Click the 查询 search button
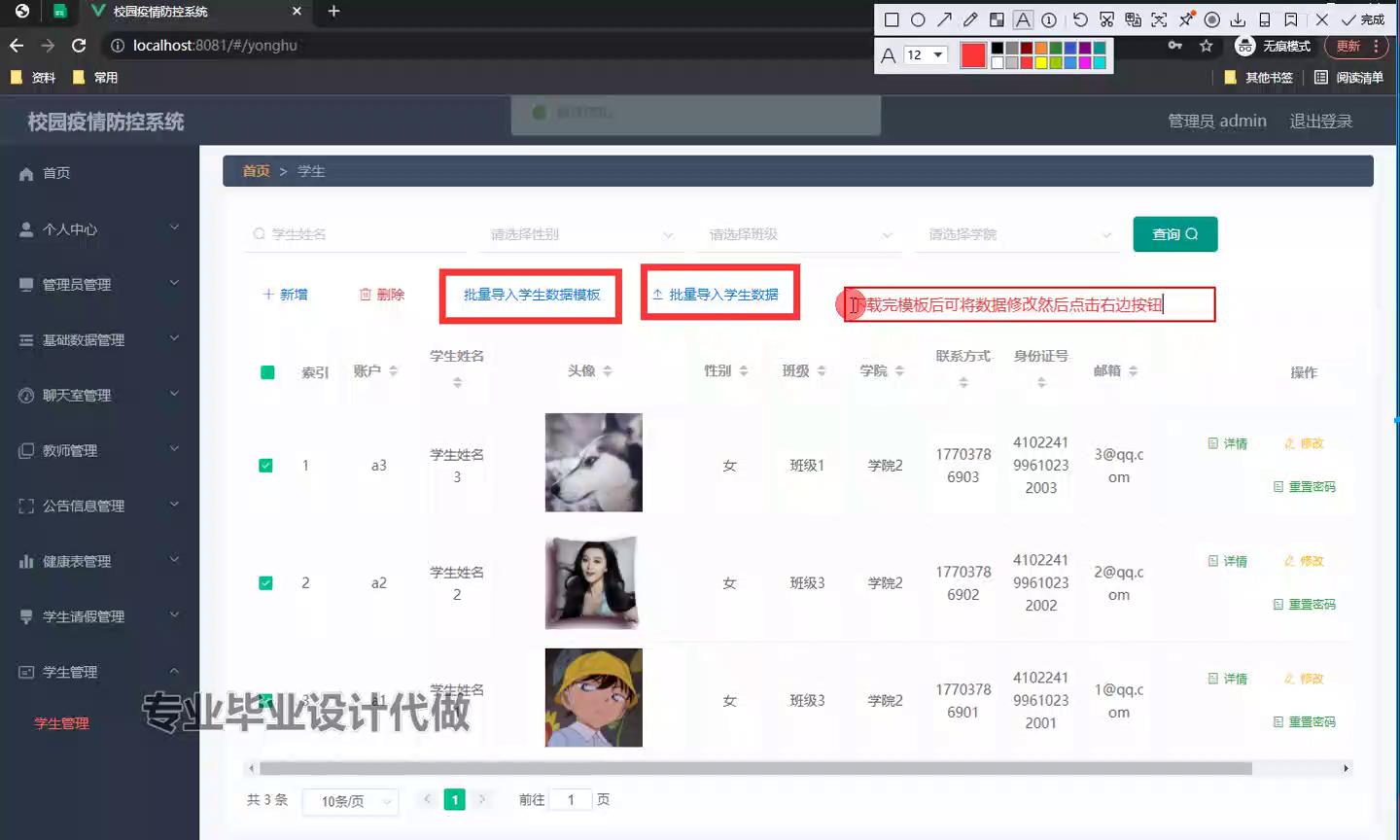Image resolution: width=1400 pixels, height=840 pixels. pyautogui.click(x=1174, y=234)
